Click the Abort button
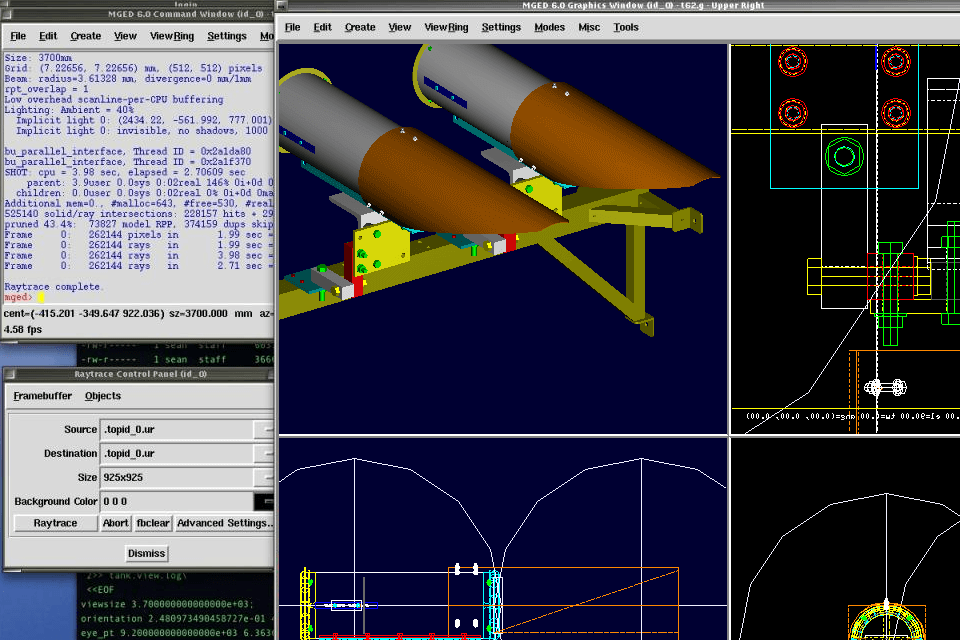This screenshot has height=640, width=960. pyautogui.click(x=116, y=523)
